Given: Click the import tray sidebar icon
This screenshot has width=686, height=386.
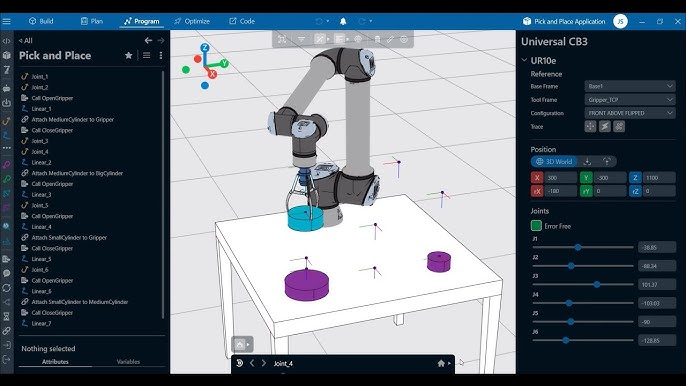Looking at the screenshot, I should pyautogui.click(x=6, y=103).
